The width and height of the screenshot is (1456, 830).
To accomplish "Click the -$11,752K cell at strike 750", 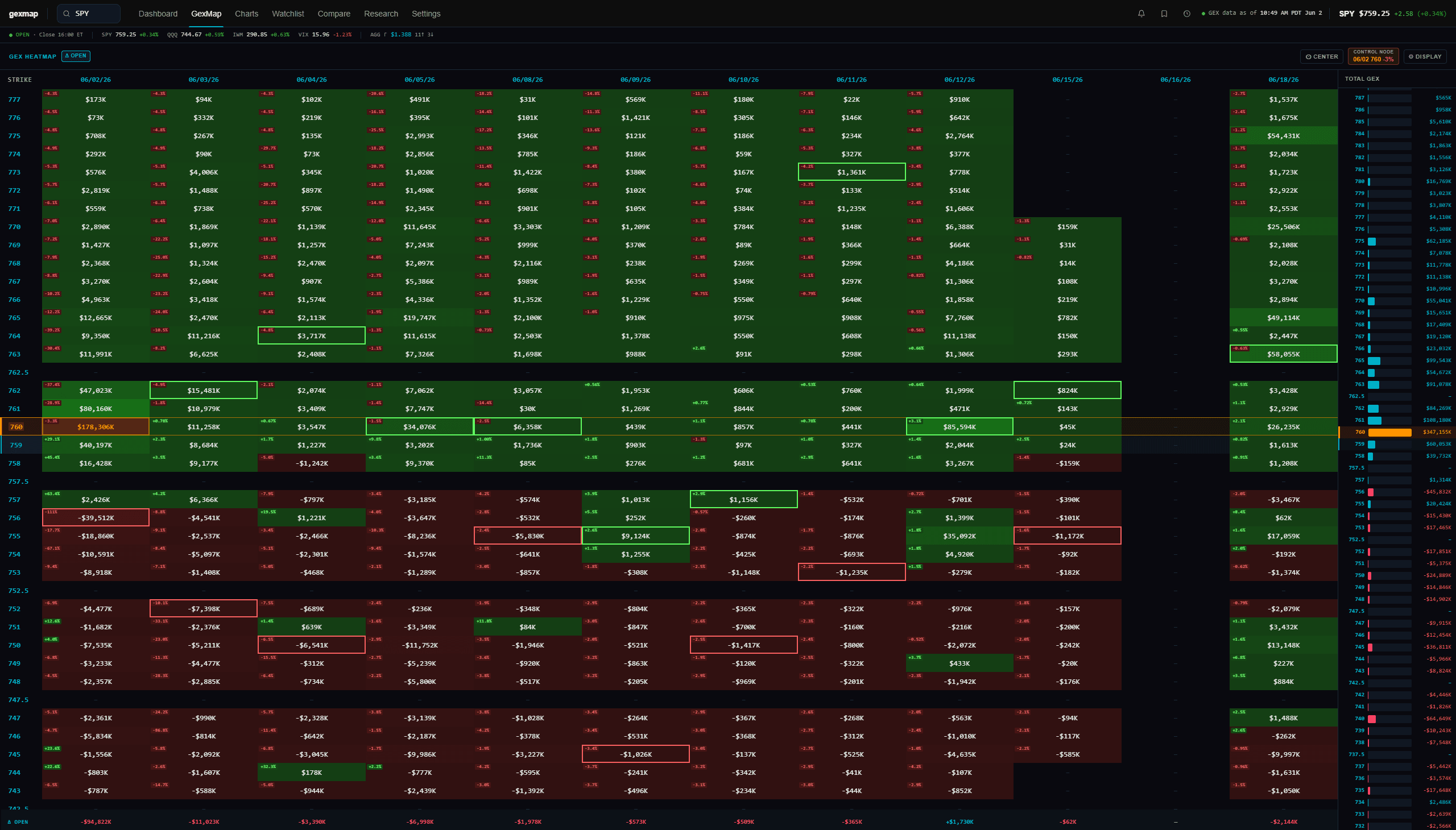I will tap(420, 645).
